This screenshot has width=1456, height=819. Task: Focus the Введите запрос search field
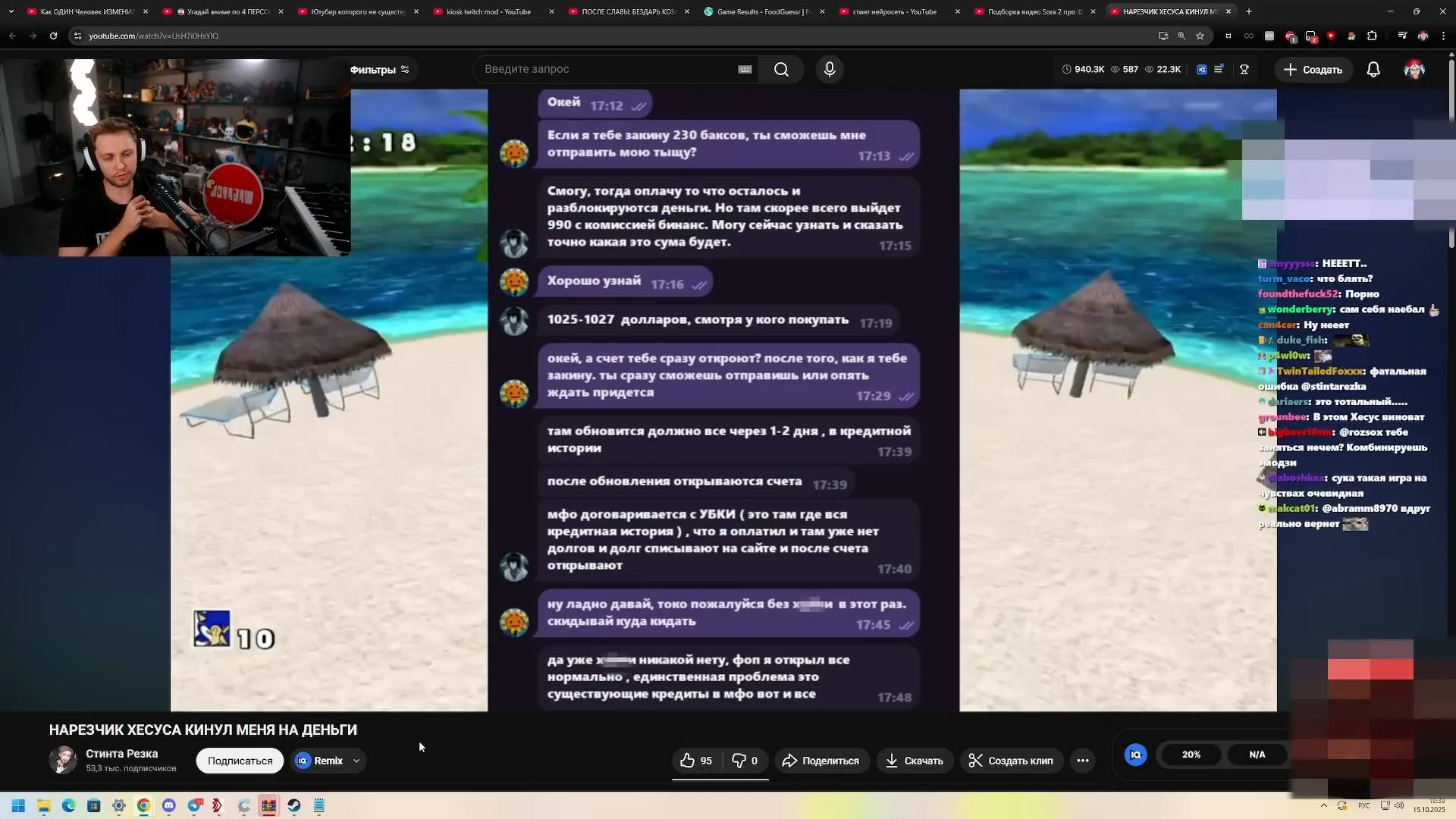coord(607,69)
